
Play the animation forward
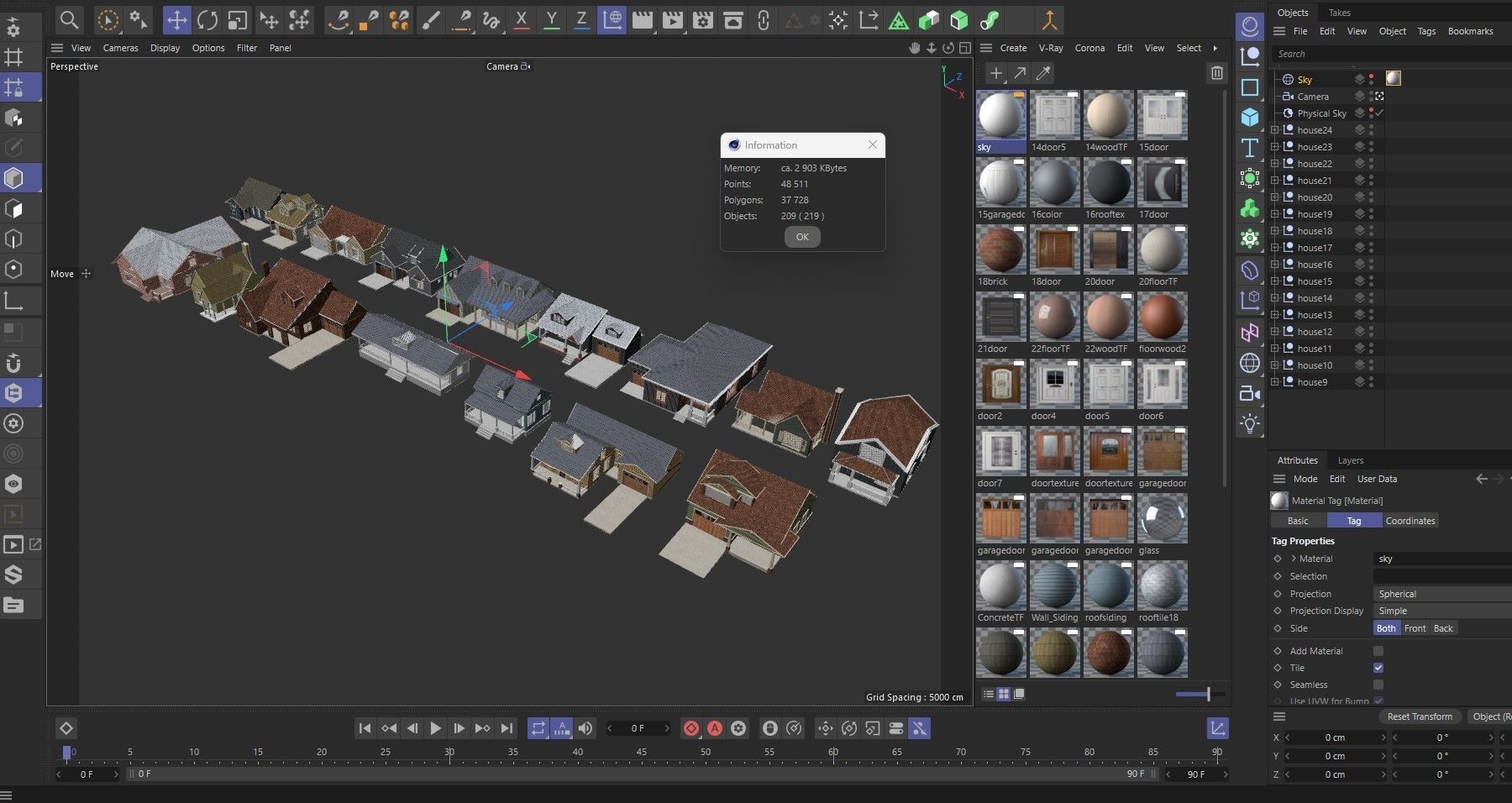[x=435, y=728]
